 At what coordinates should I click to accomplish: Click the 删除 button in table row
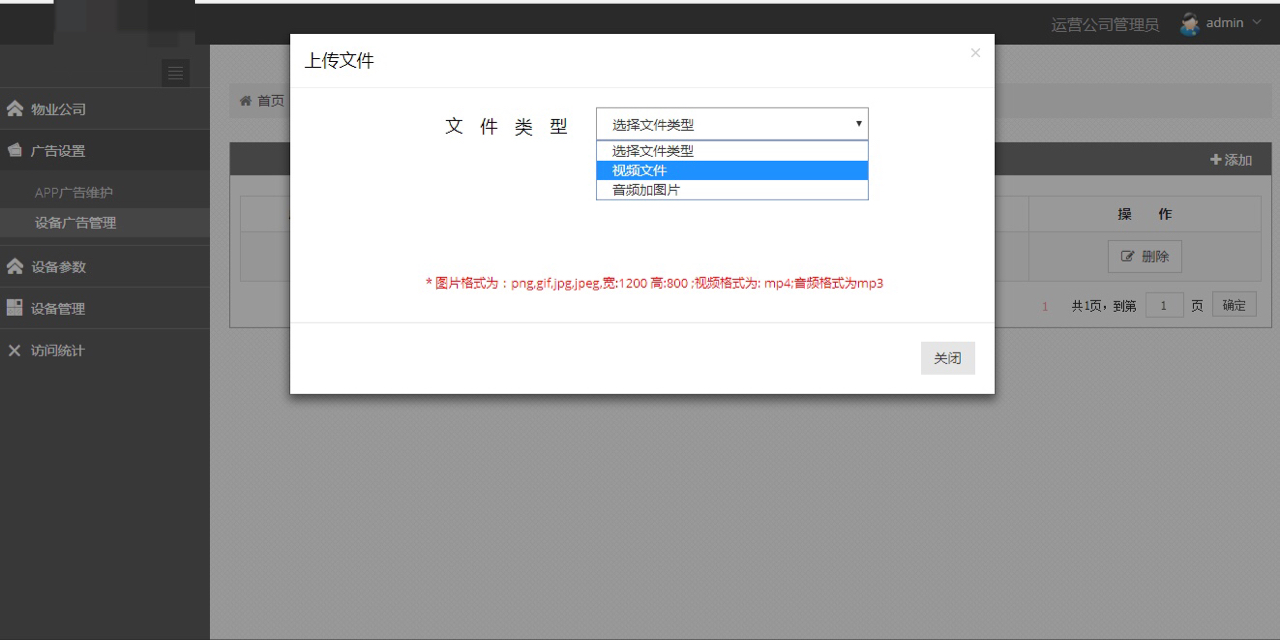pyautogui.click(x=1145, y=256)
